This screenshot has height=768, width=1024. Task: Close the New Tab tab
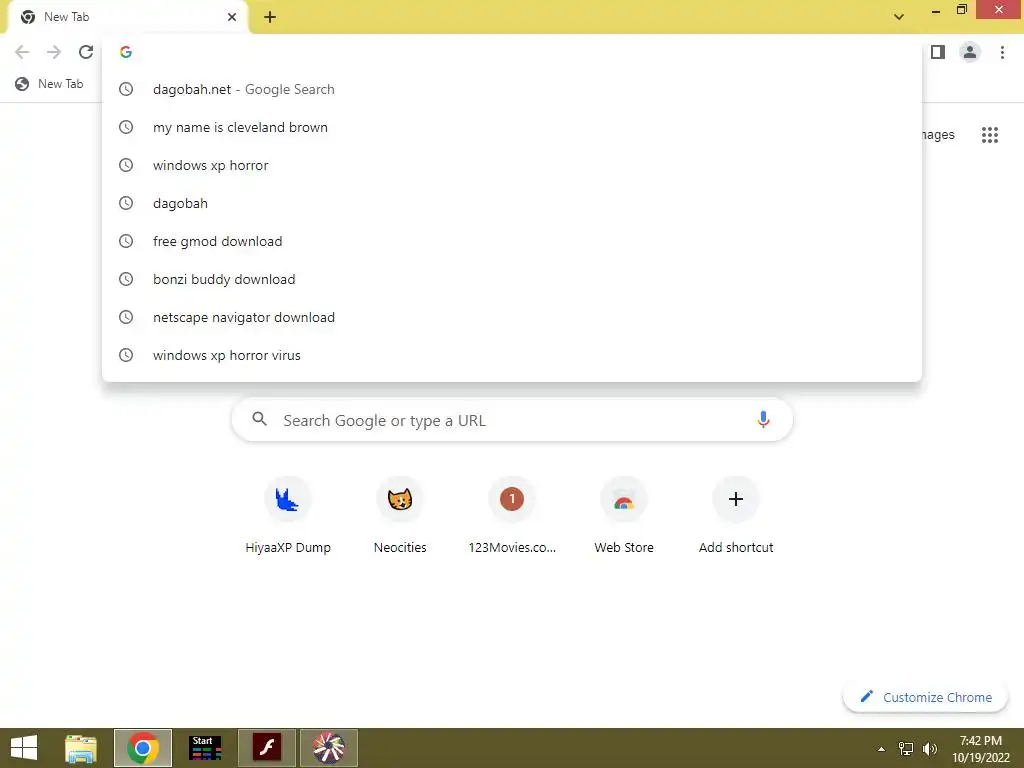click(232, 17)
